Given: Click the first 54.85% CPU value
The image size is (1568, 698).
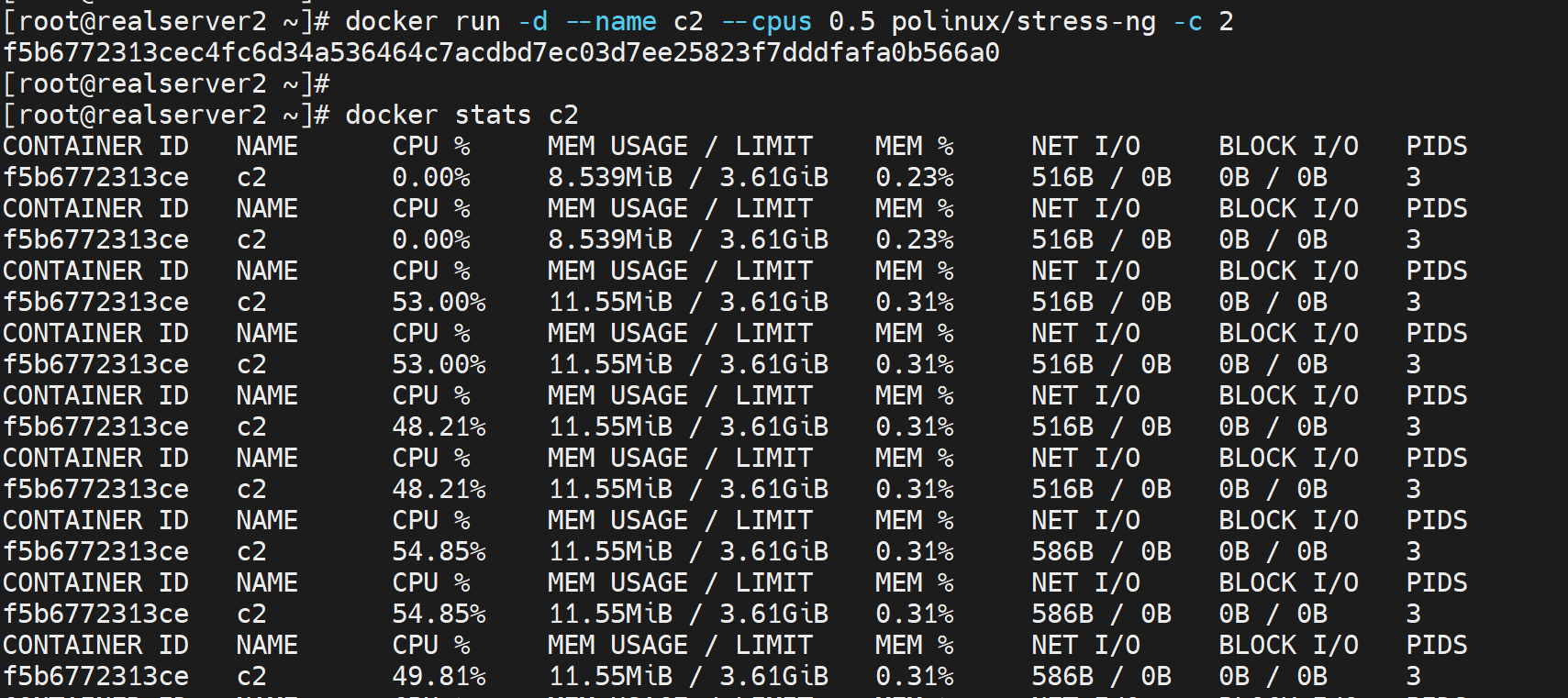Looking at the screenshot, I should coord(439,551).
